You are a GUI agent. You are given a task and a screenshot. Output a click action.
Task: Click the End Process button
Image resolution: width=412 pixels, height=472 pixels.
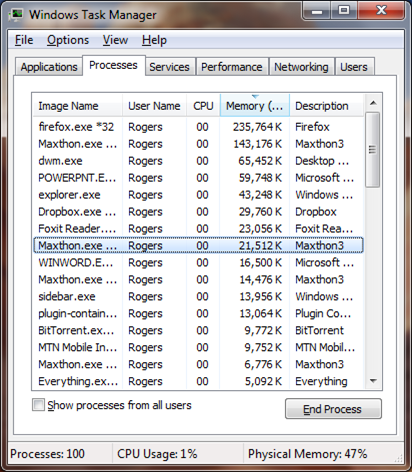pos(333,409)
